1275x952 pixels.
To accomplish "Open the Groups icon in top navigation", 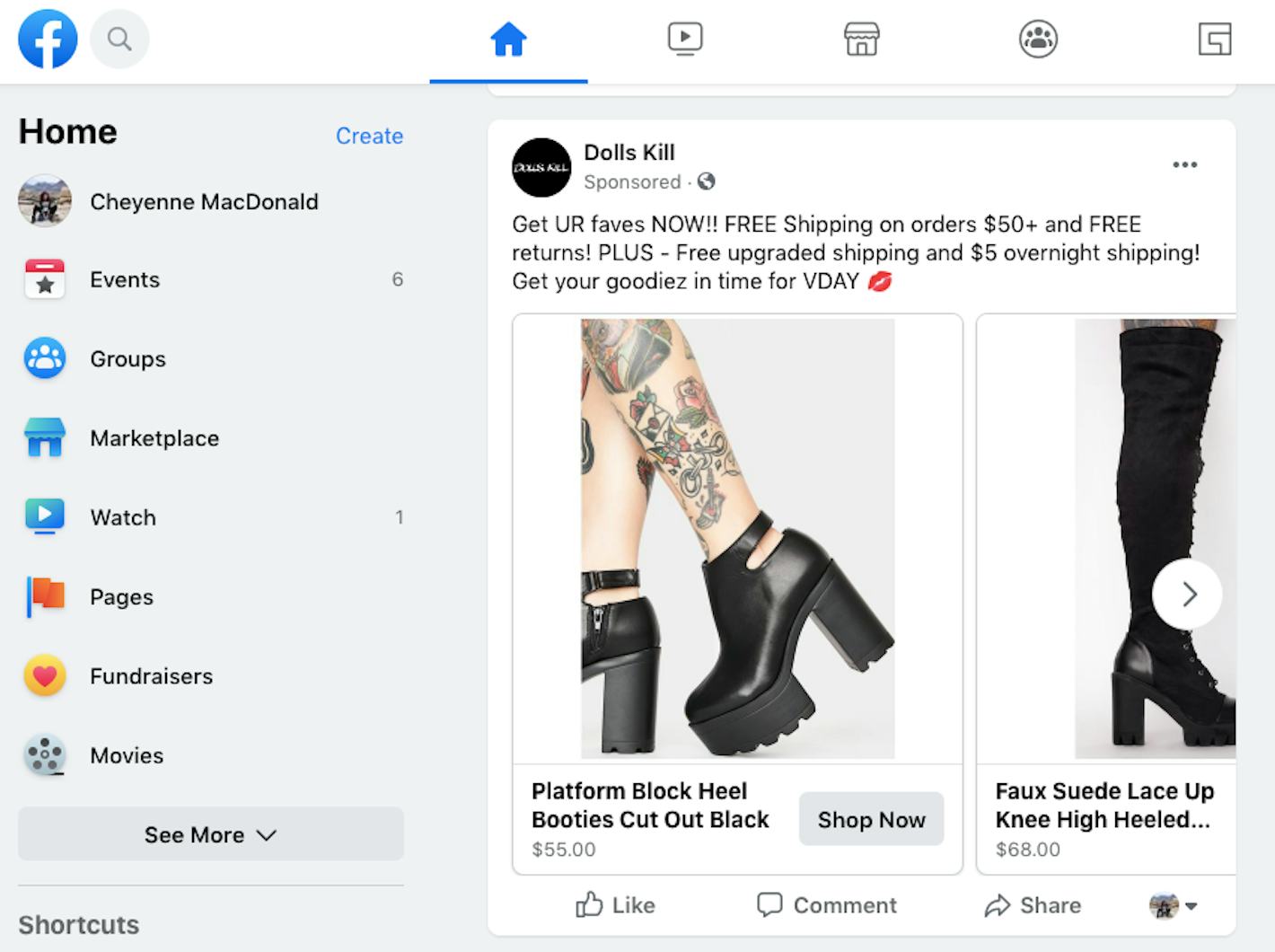I will [x=1038, y=39].
